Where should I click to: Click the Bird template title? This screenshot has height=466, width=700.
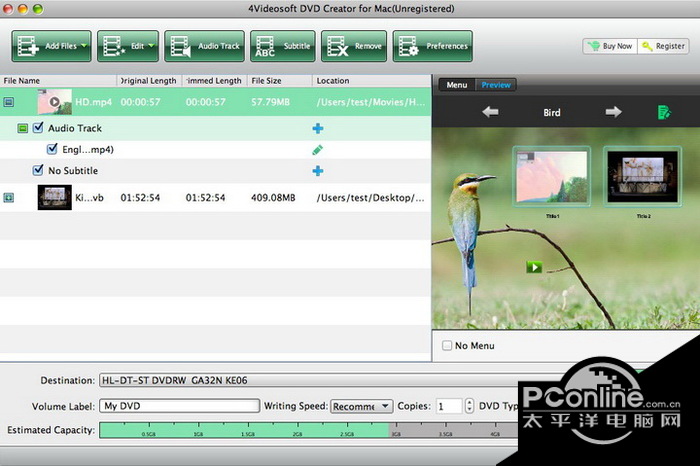[x=552, y=112]
